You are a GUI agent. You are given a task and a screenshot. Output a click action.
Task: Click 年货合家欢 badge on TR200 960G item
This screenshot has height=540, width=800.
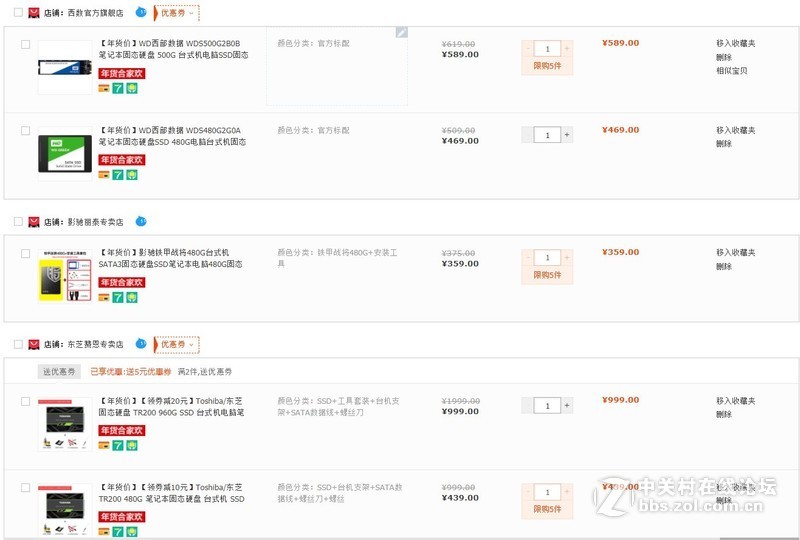122,431
